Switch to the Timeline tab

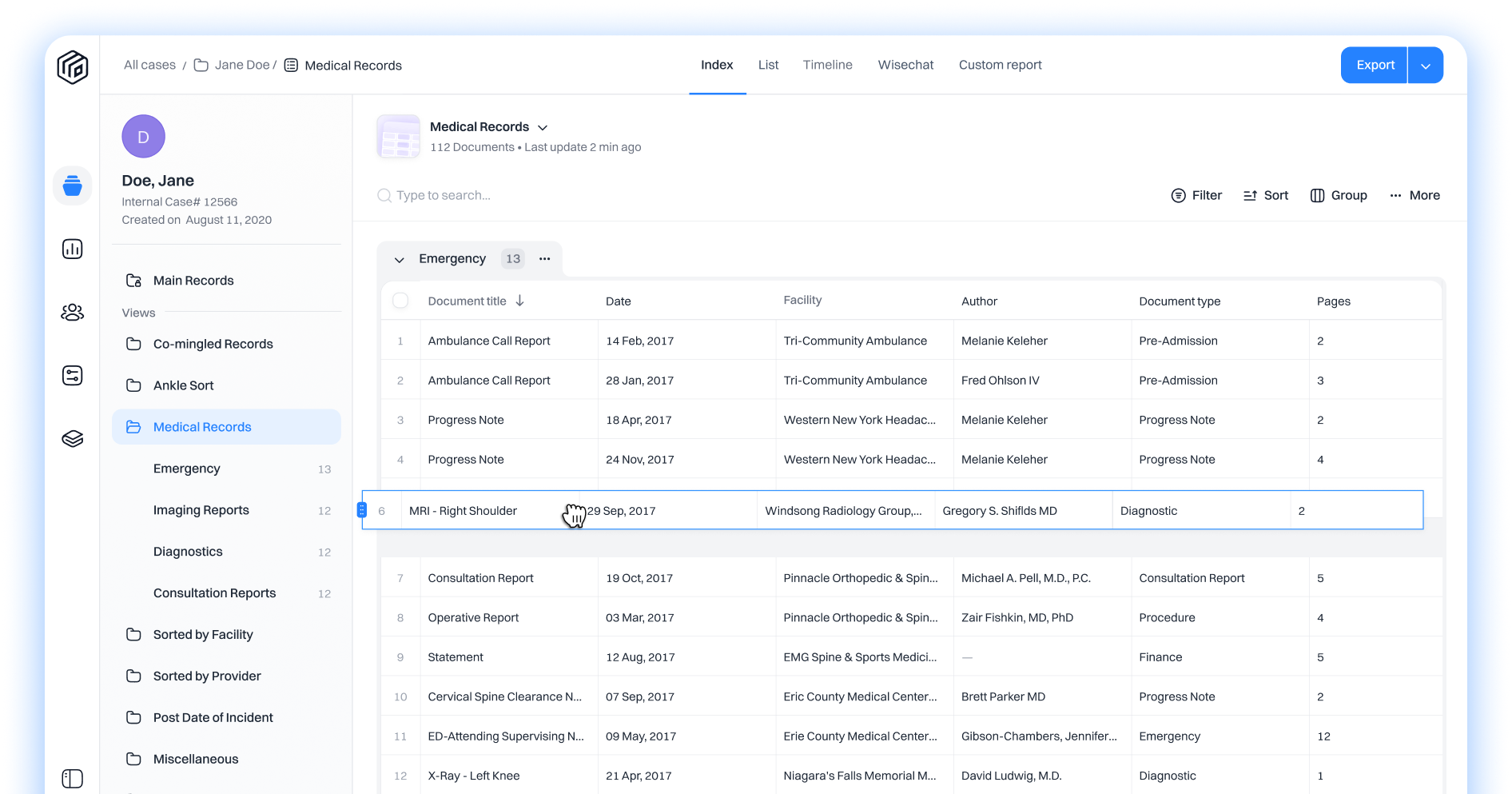coord(827,65)
